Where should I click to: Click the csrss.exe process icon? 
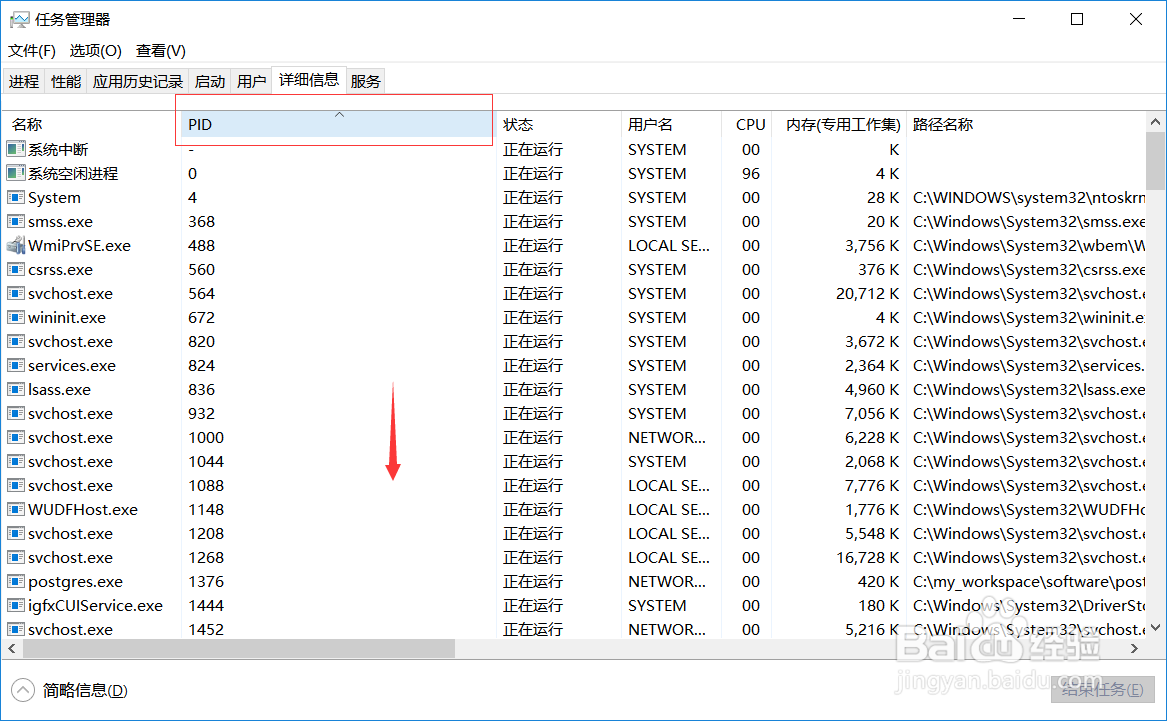16,269
